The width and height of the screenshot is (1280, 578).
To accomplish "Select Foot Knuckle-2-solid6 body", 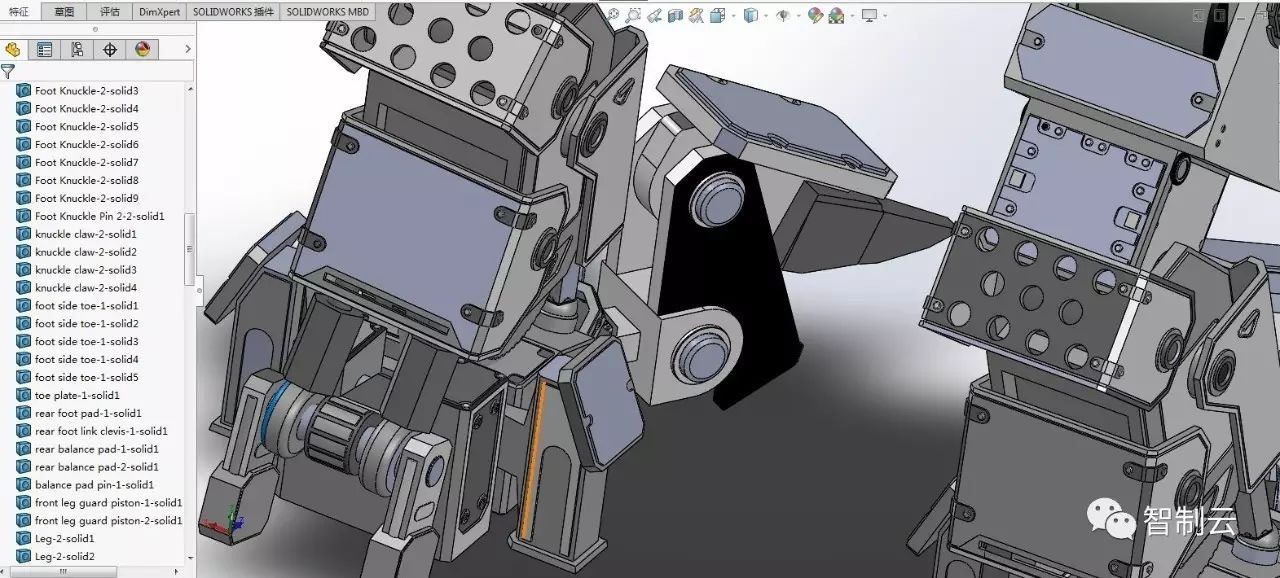I will pos(87,144).
